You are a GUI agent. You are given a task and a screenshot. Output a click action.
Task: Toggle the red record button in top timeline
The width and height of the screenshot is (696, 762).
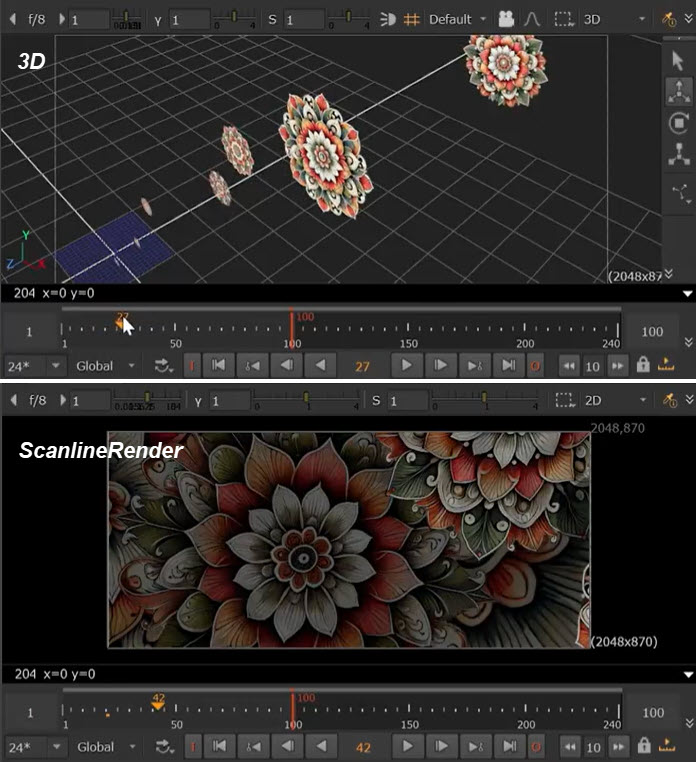pos(536,366)
